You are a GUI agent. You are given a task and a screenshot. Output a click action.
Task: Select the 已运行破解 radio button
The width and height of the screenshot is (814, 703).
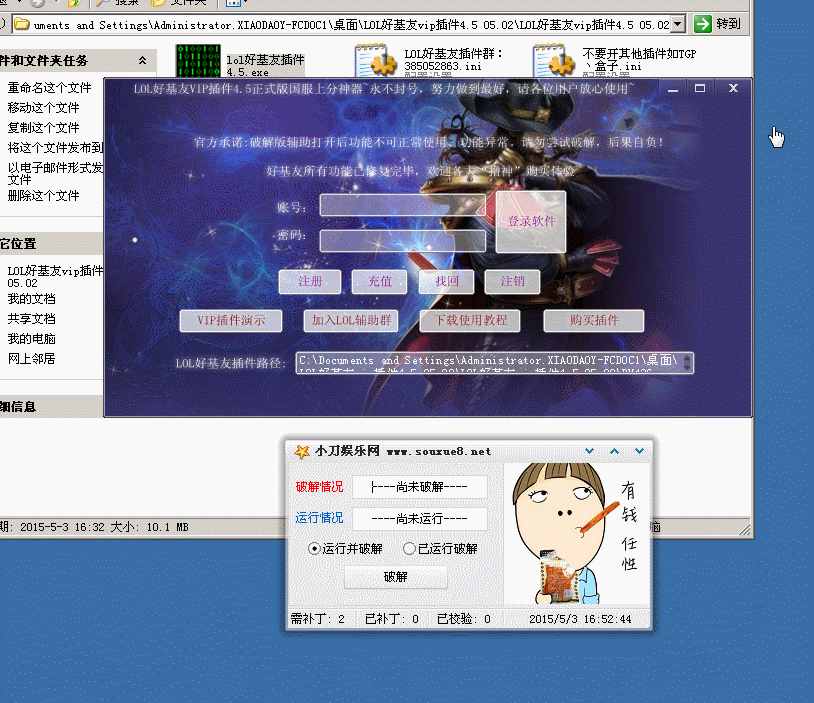pyautogui.click(x=409, y=548)
